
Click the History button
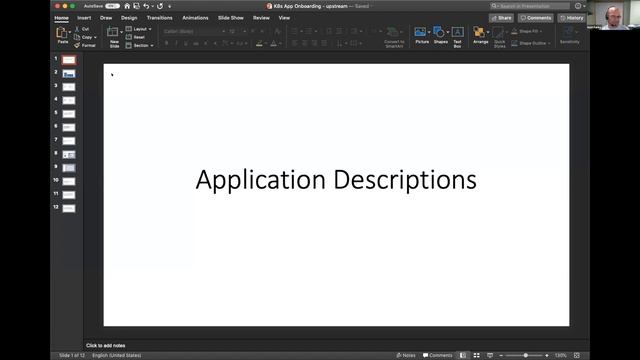pyautogui.click(x=572, y=18)
